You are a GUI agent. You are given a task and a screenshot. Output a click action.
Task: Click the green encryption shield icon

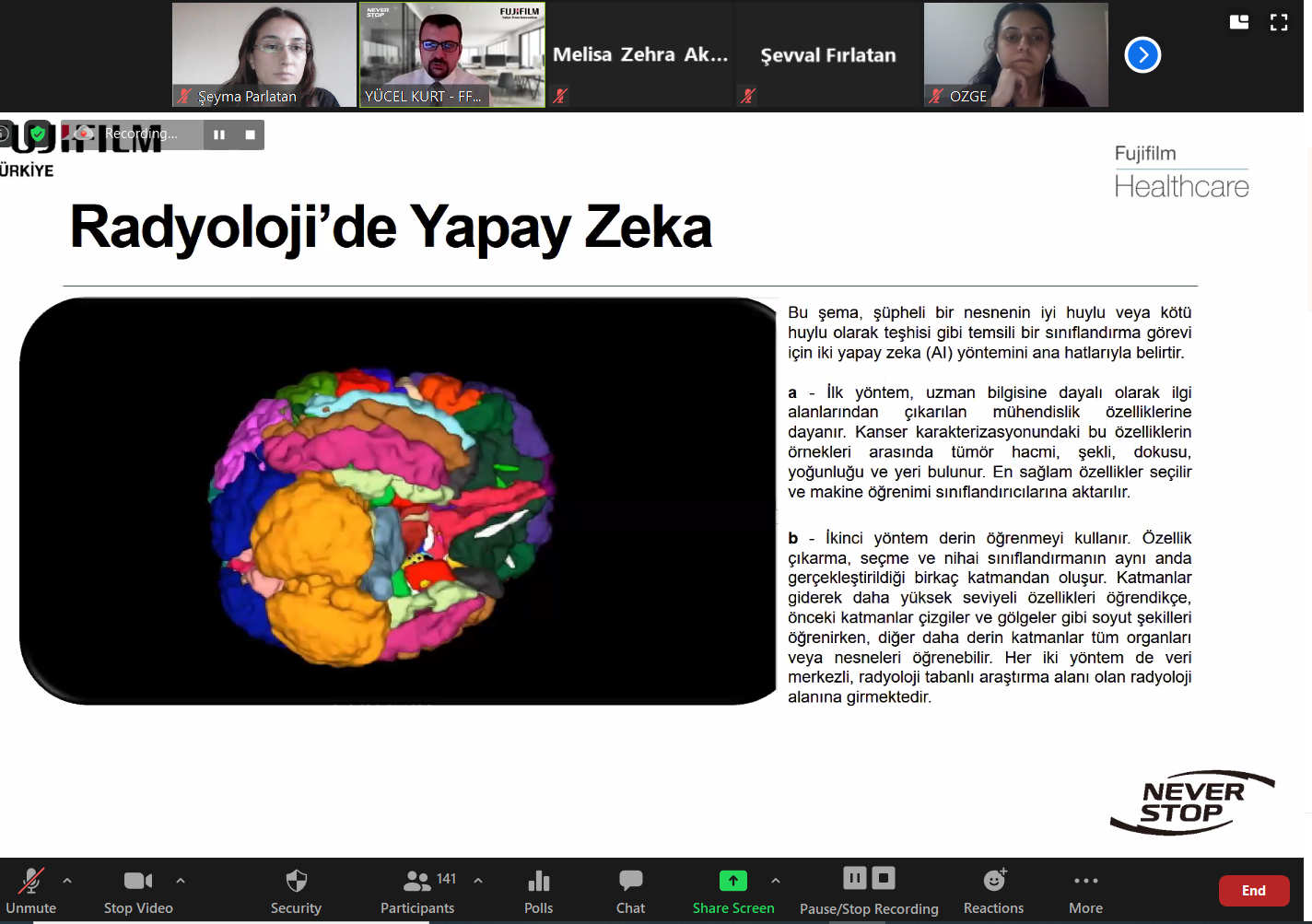point(38,135)
